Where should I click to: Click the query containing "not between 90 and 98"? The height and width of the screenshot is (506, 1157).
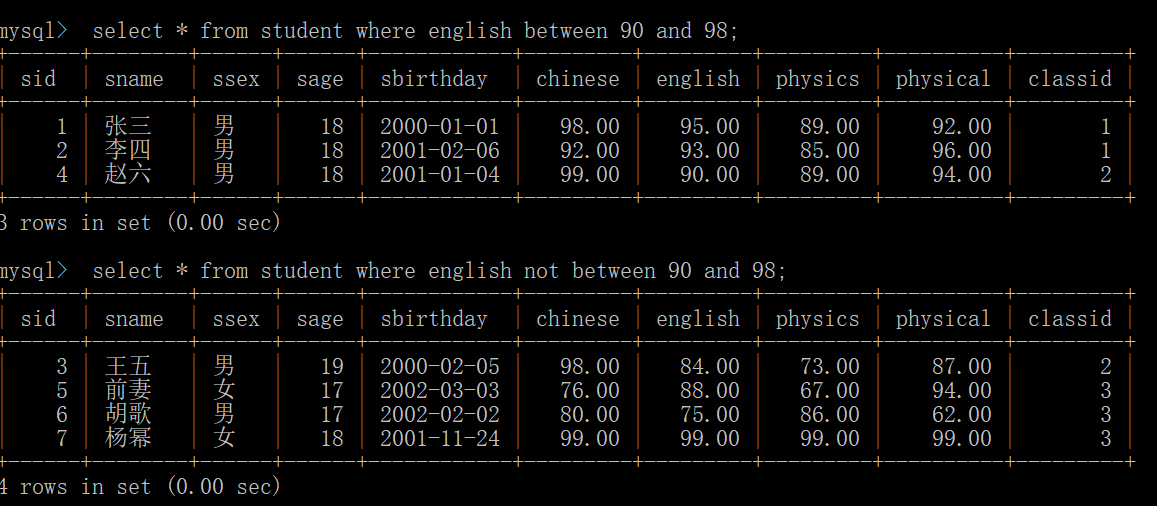click(x=439, y=271)
